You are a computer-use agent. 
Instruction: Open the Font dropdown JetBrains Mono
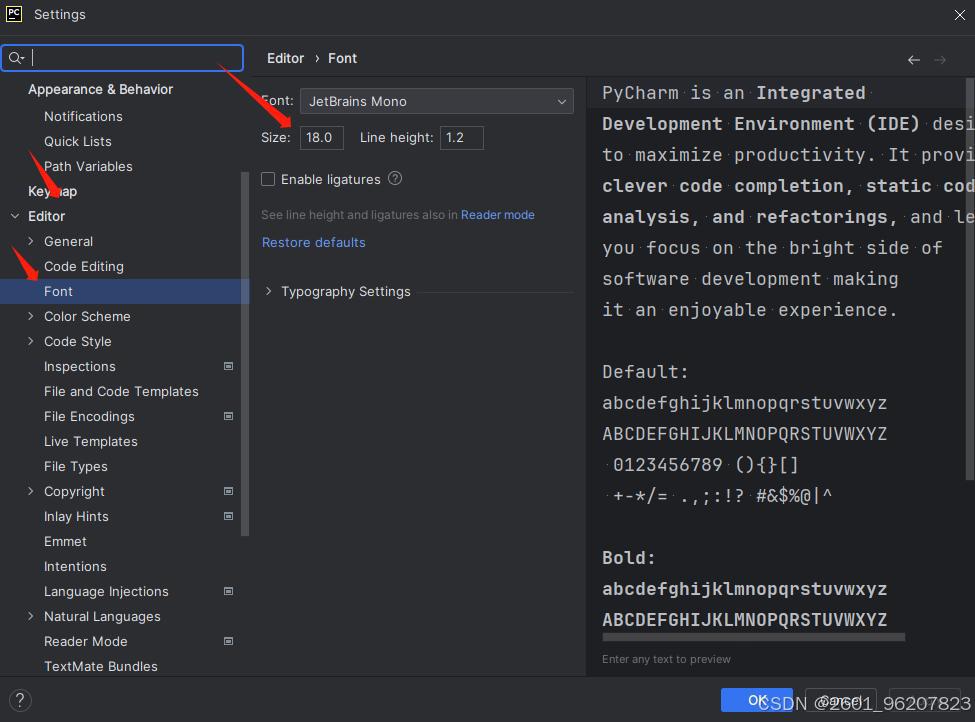click(437, 101)
